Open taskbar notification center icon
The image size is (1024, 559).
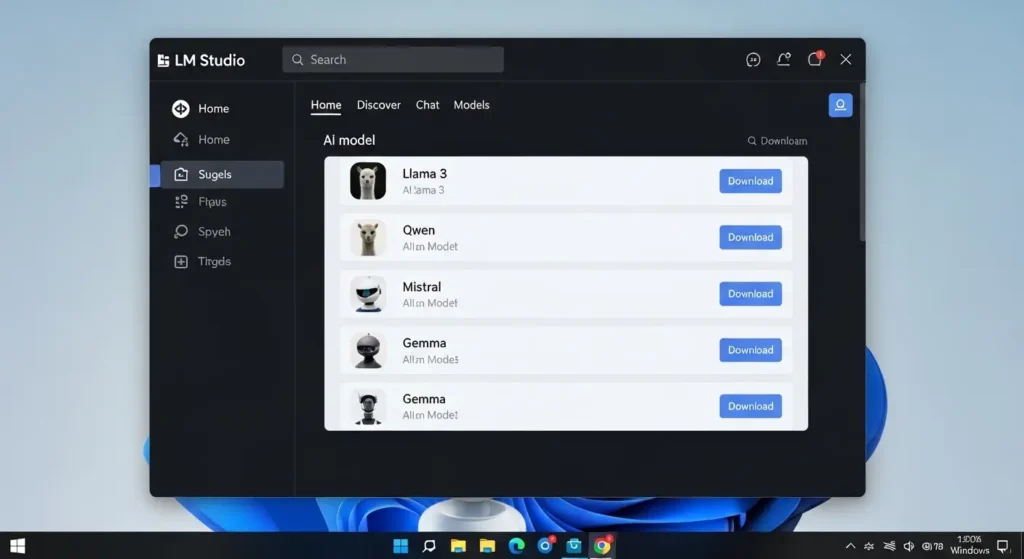[x=1003, y=546]
